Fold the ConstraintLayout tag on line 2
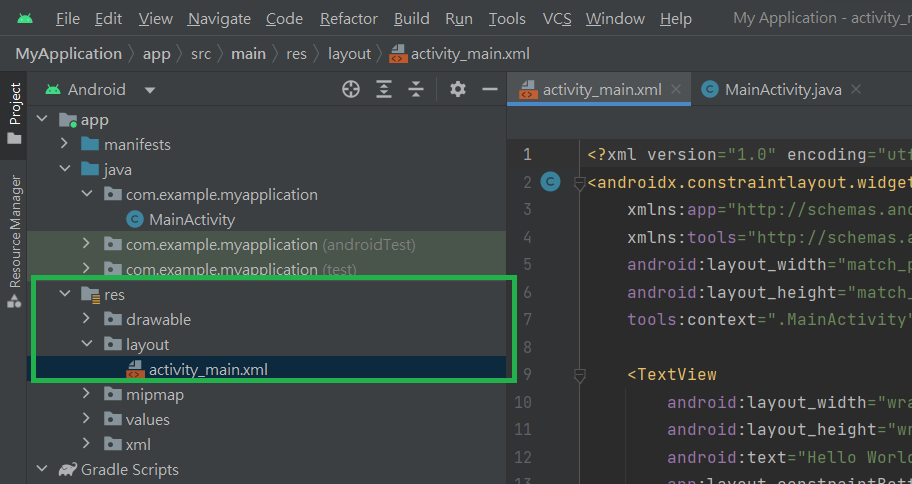912x484 pixels. 579,183
